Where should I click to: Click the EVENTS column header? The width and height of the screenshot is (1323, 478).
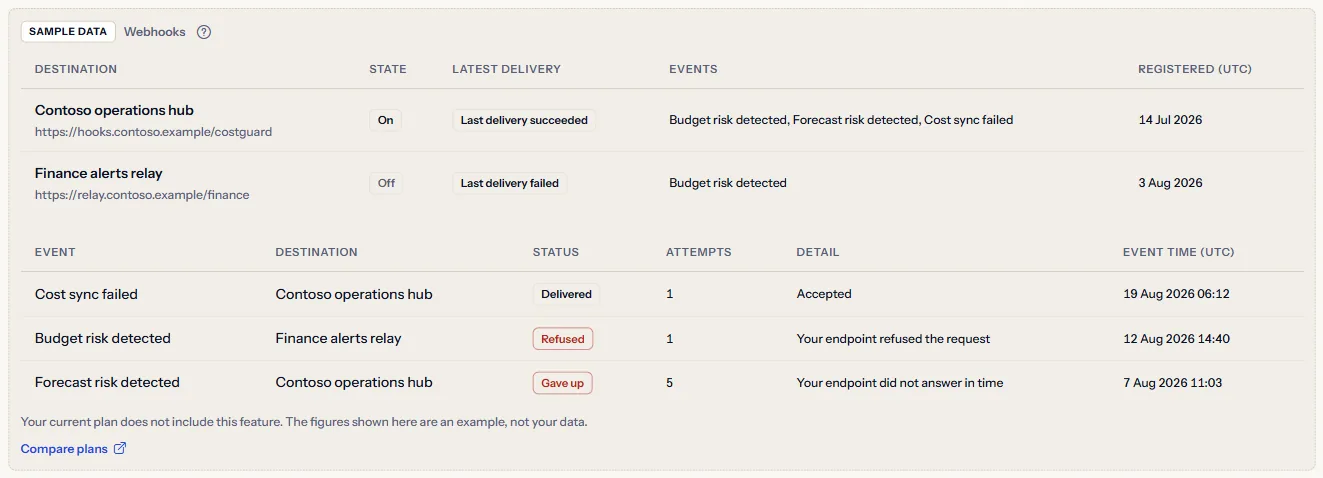pos(693,70)
